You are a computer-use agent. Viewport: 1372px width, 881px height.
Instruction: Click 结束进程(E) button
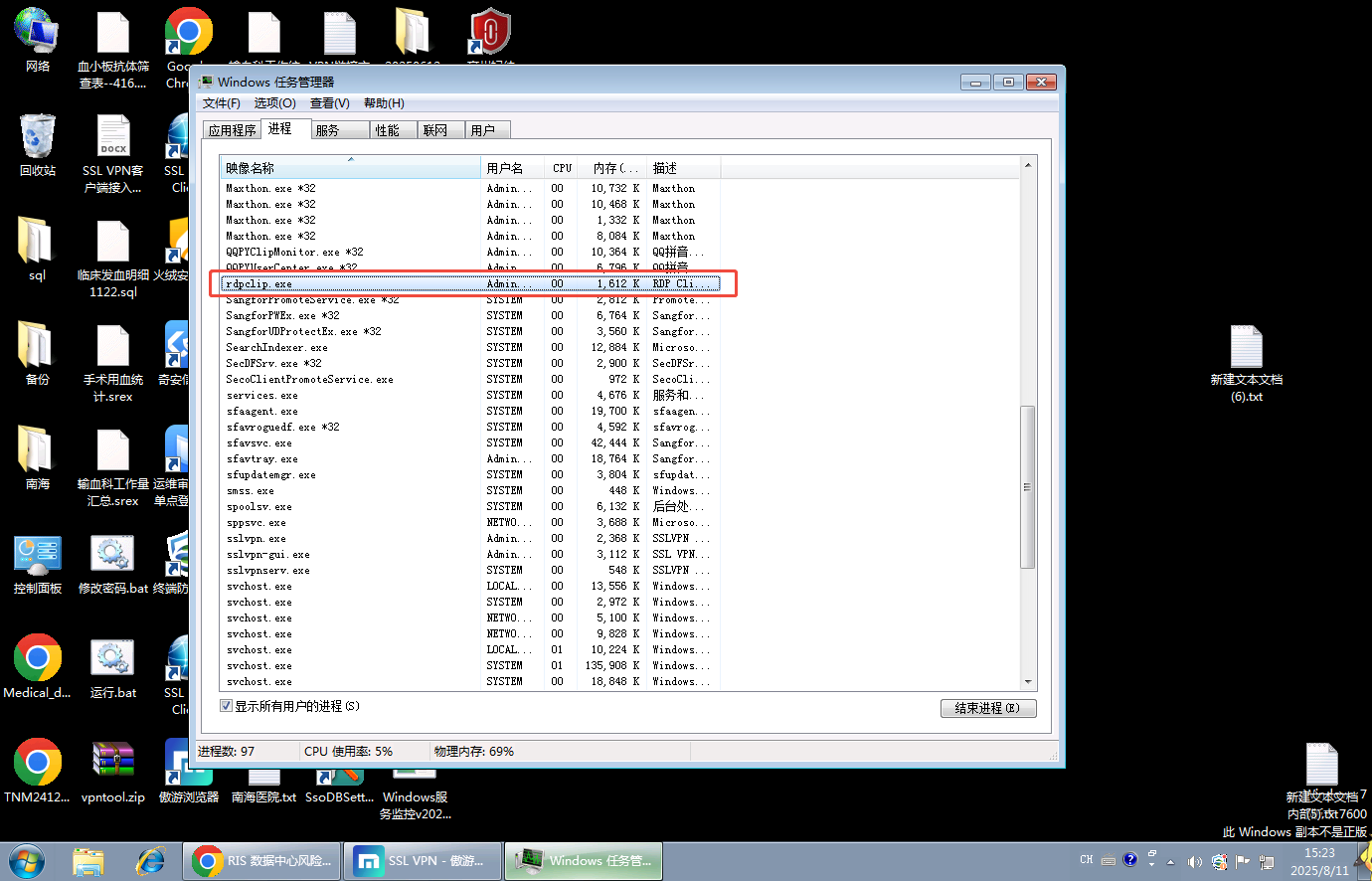(x=988, y=708)
